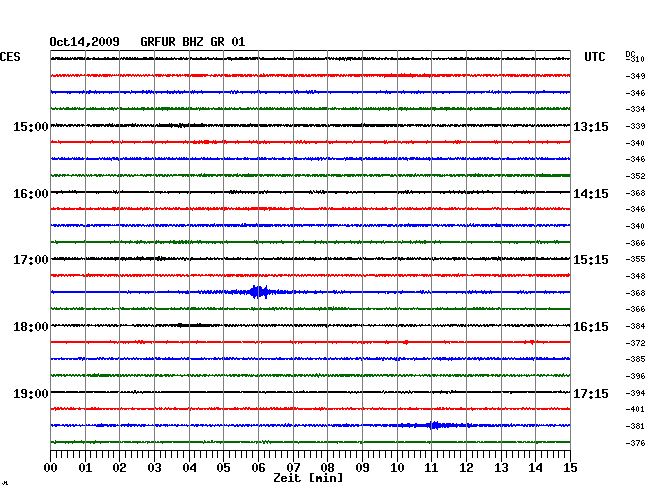
Task: Click the date label Oct14,2009
Action: pos(85,42)
